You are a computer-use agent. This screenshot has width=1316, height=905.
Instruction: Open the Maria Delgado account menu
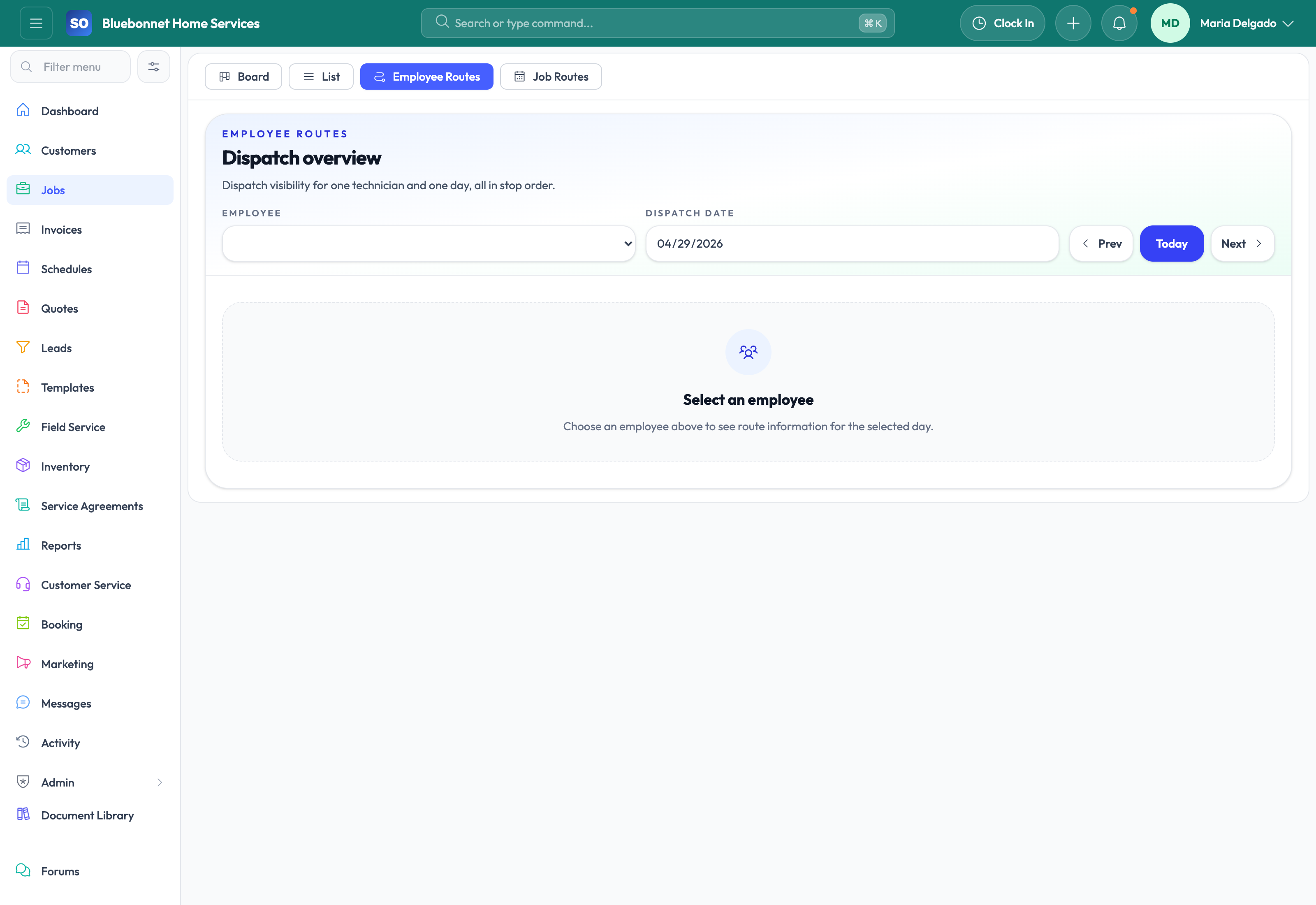point(1246,23)
